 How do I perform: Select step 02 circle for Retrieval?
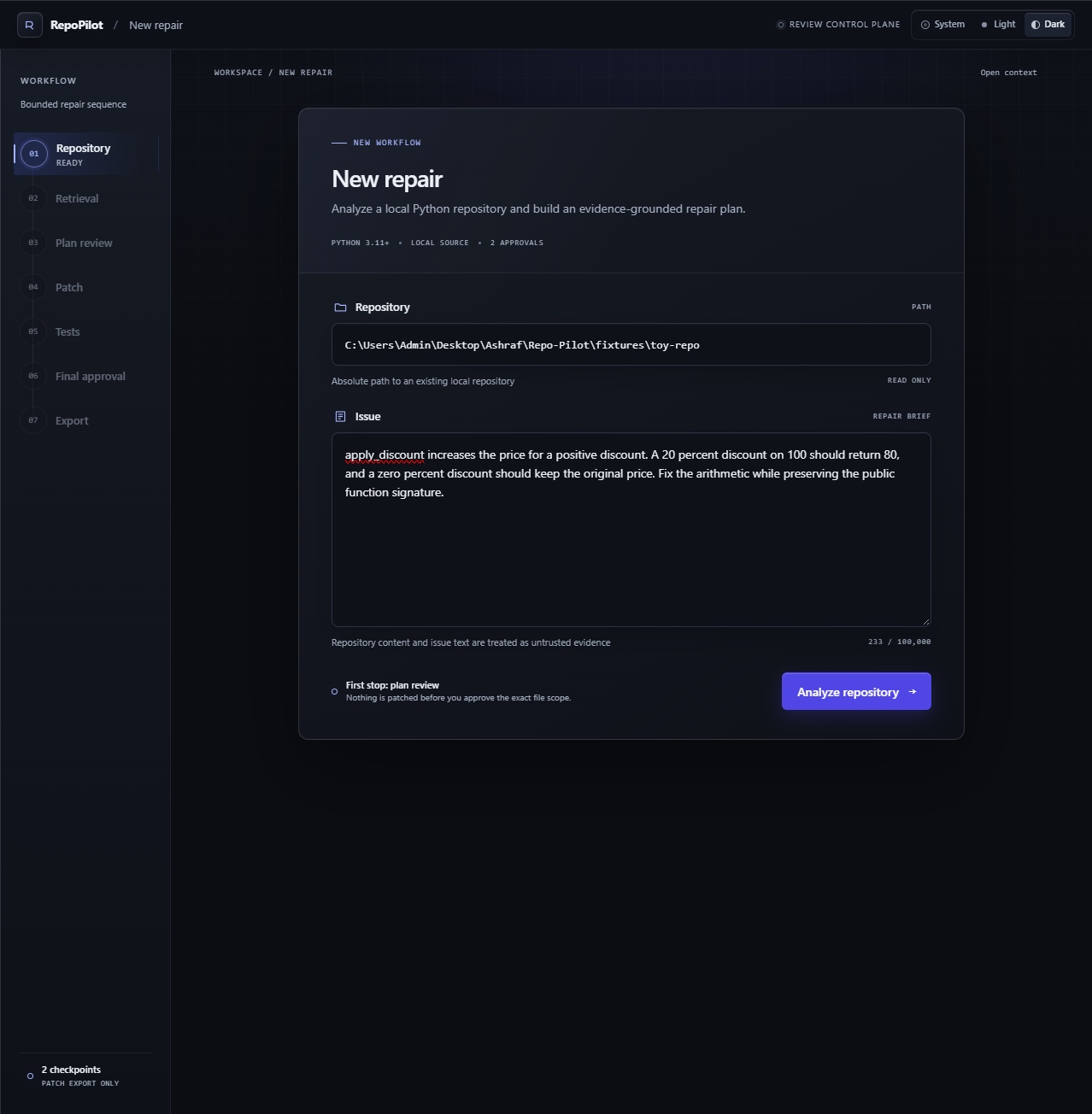click(x=33, y=198)
